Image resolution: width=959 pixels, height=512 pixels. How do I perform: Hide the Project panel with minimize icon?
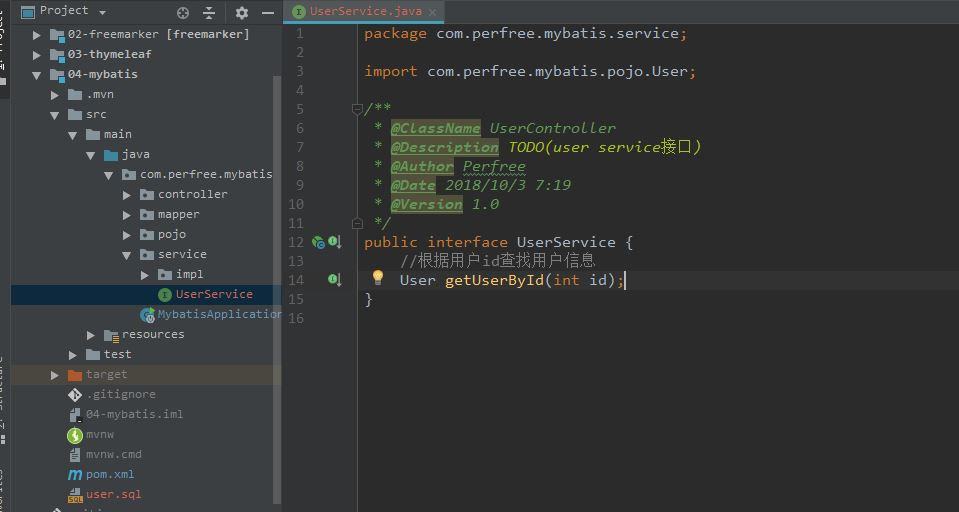click(x=268, y=12)
